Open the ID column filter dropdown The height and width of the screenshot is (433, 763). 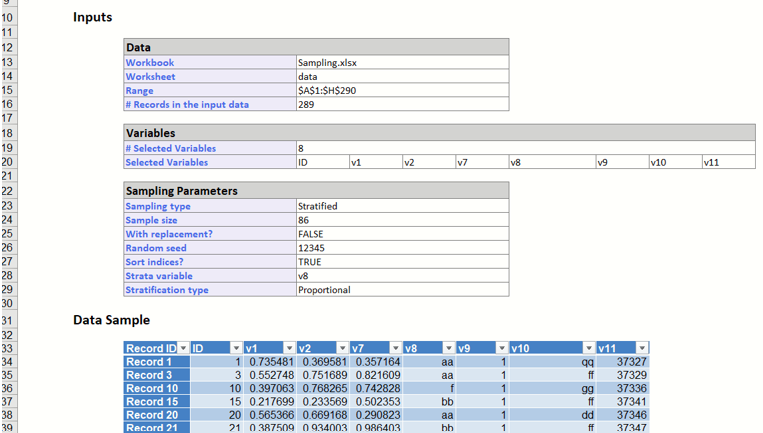[236, 348]
